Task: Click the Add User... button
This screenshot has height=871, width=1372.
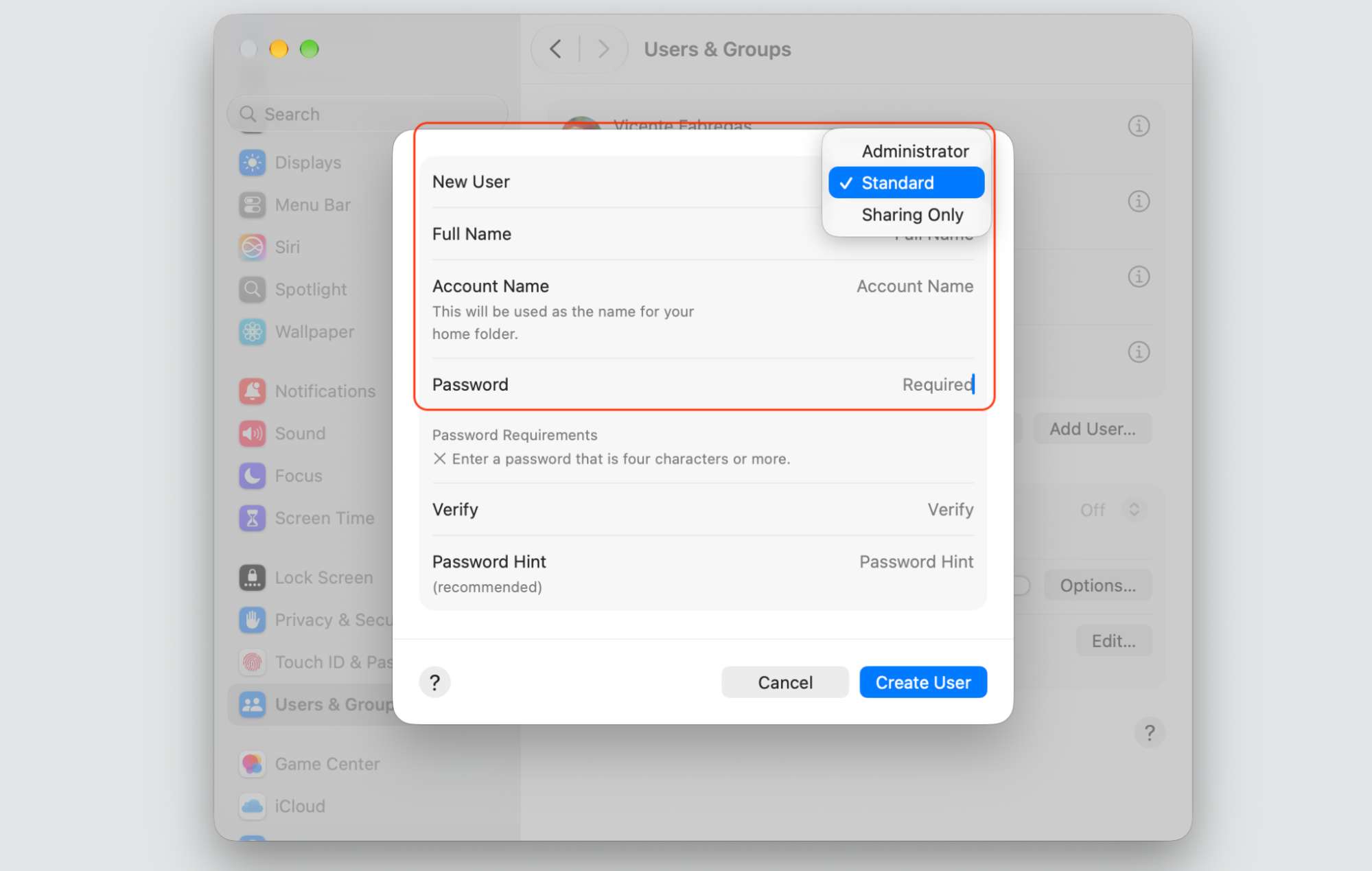Action: pyautogui.click(x=1093, y=429)
